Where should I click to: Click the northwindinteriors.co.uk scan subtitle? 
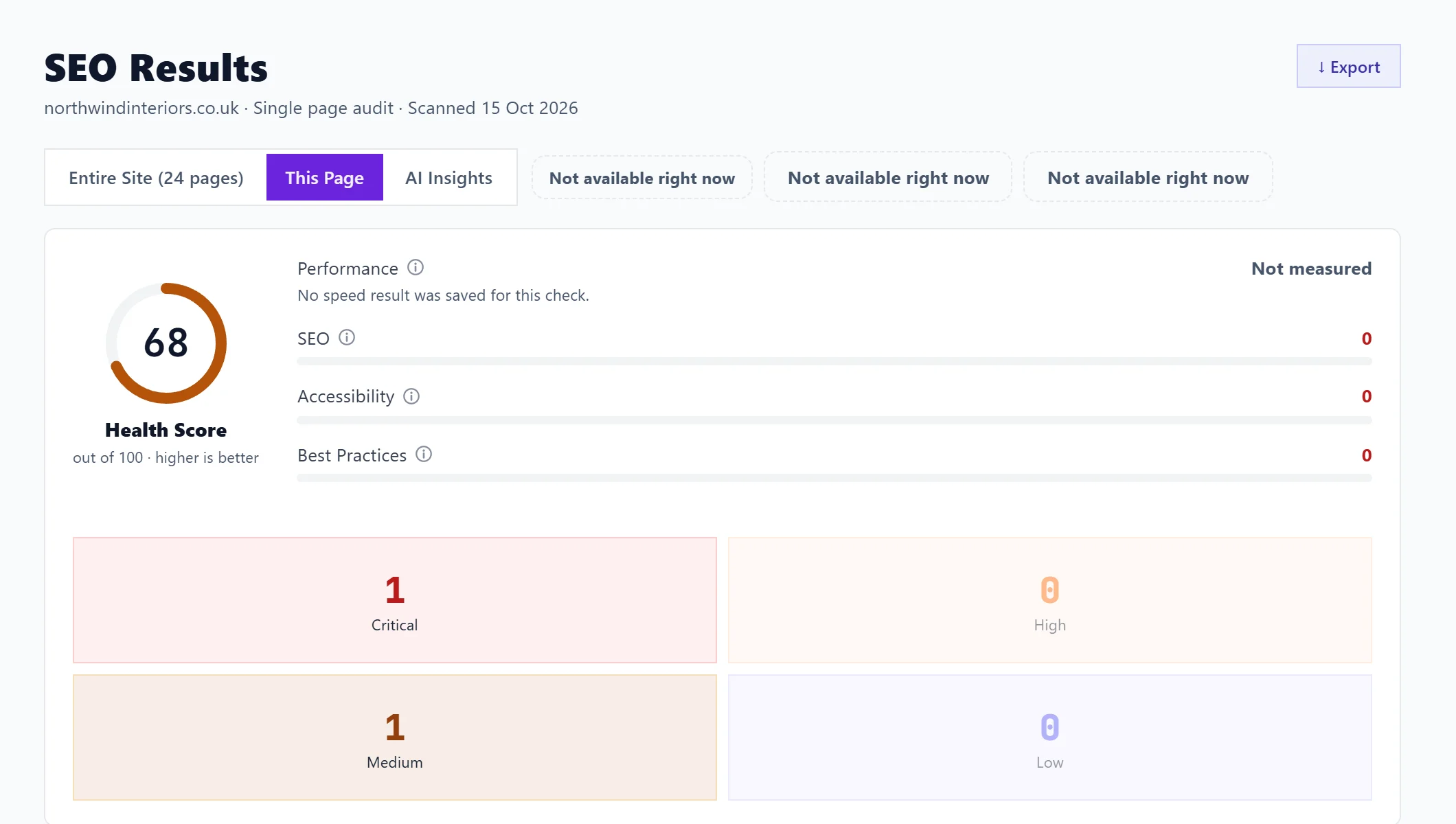(311, 108)
